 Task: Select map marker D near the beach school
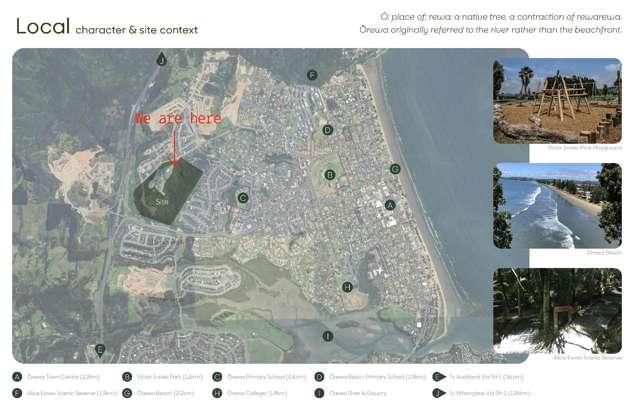point(327,130)
